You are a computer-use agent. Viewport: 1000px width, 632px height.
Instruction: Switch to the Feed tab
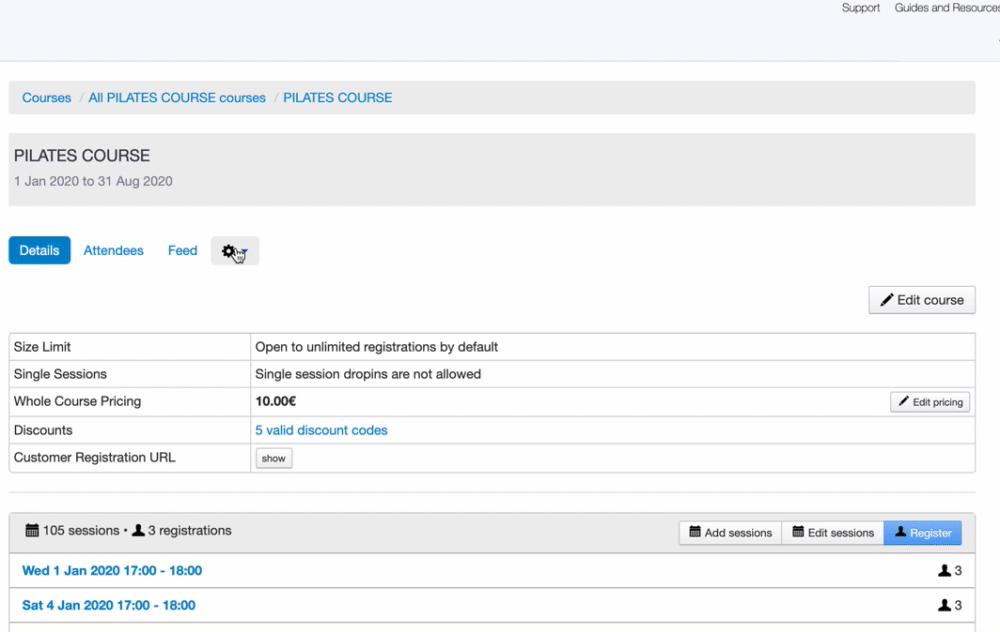[x=182, y=251]
